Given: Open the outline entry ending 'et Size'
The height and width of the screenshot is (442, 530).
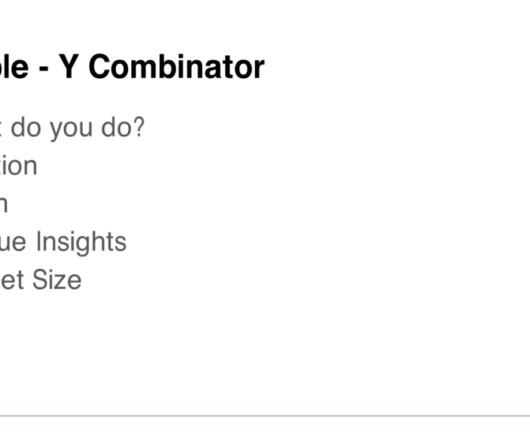Looking at the screenshot, I should coord(41,280).
